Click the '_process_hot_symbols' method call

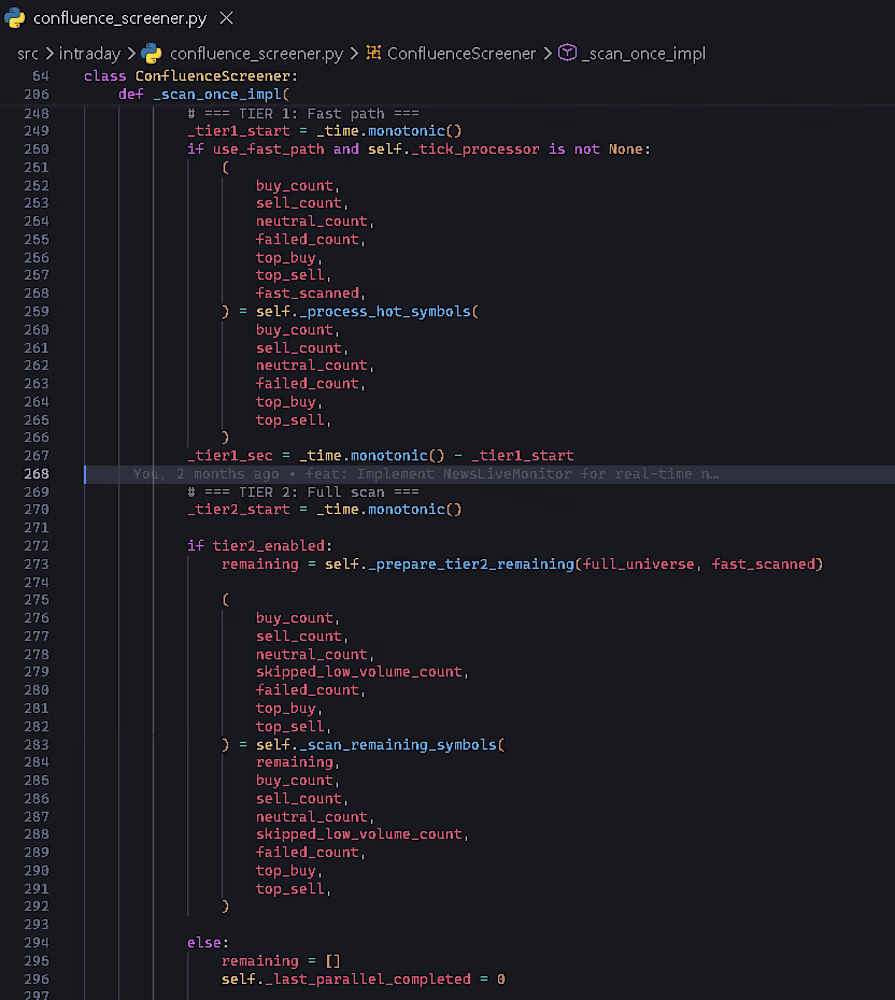click(385, 311)
